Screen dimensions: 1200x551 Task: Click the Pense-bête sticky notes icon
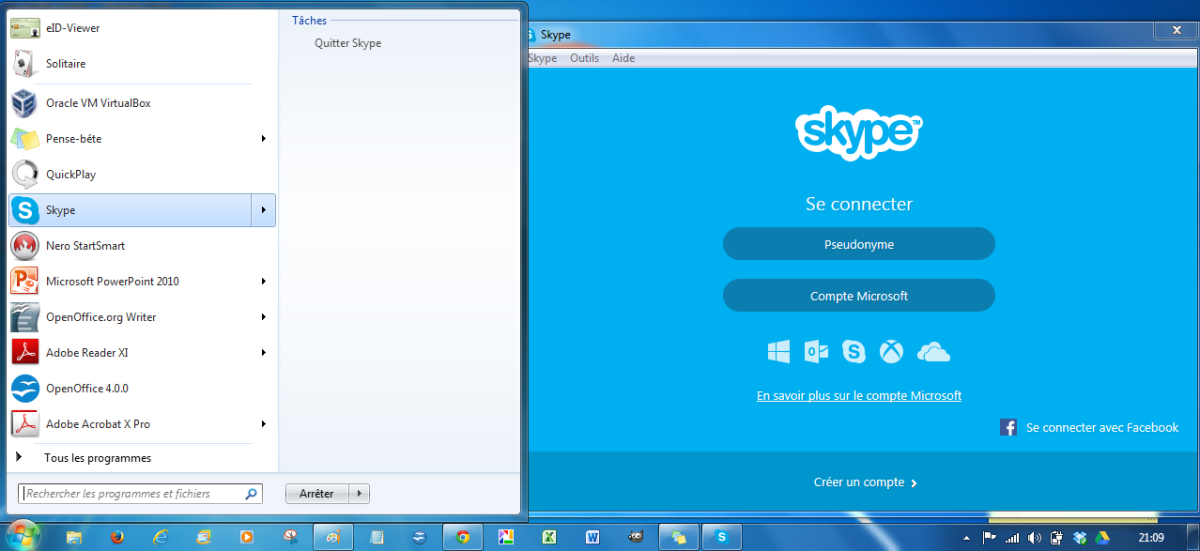click(25, 139)
